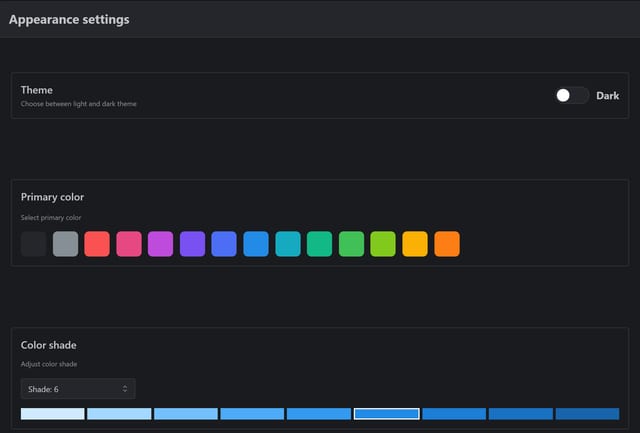Select the cyan primary color swatch
640x433 pixels.
coord(288,244)
